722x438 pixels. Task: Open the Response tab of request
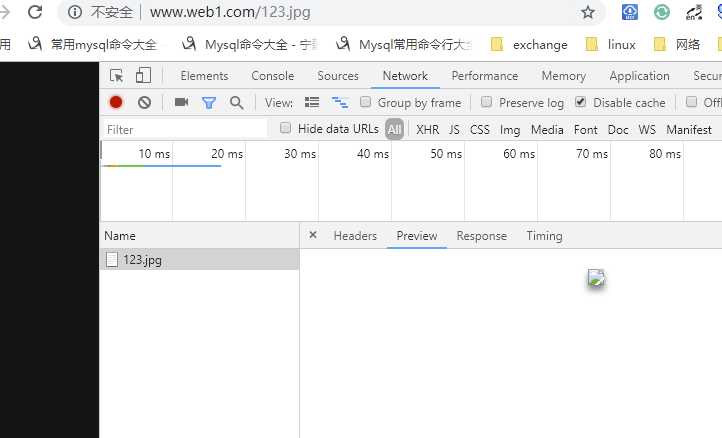(x=482, y=236)
